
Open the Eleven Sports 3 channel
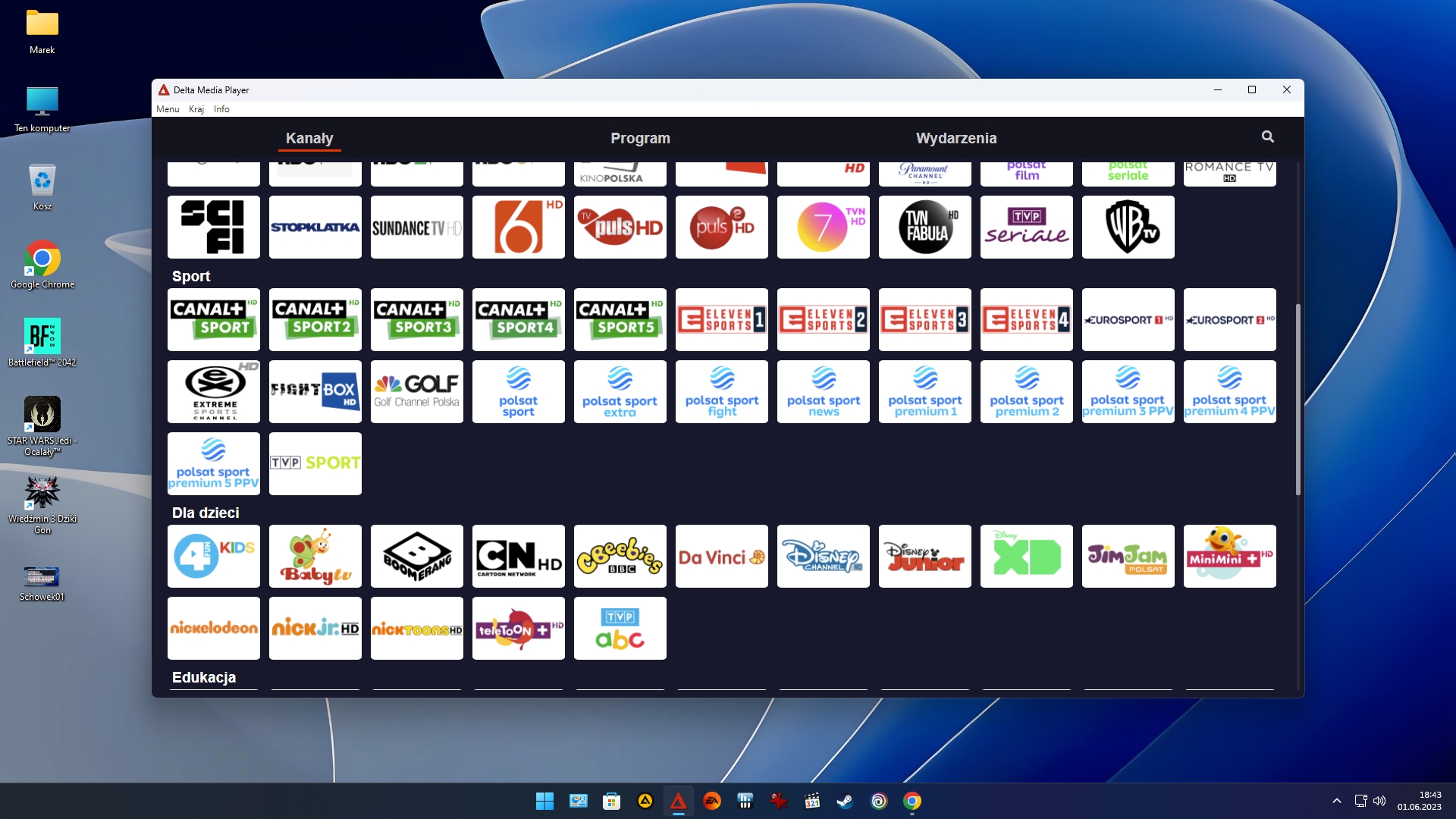pos(925,320)
